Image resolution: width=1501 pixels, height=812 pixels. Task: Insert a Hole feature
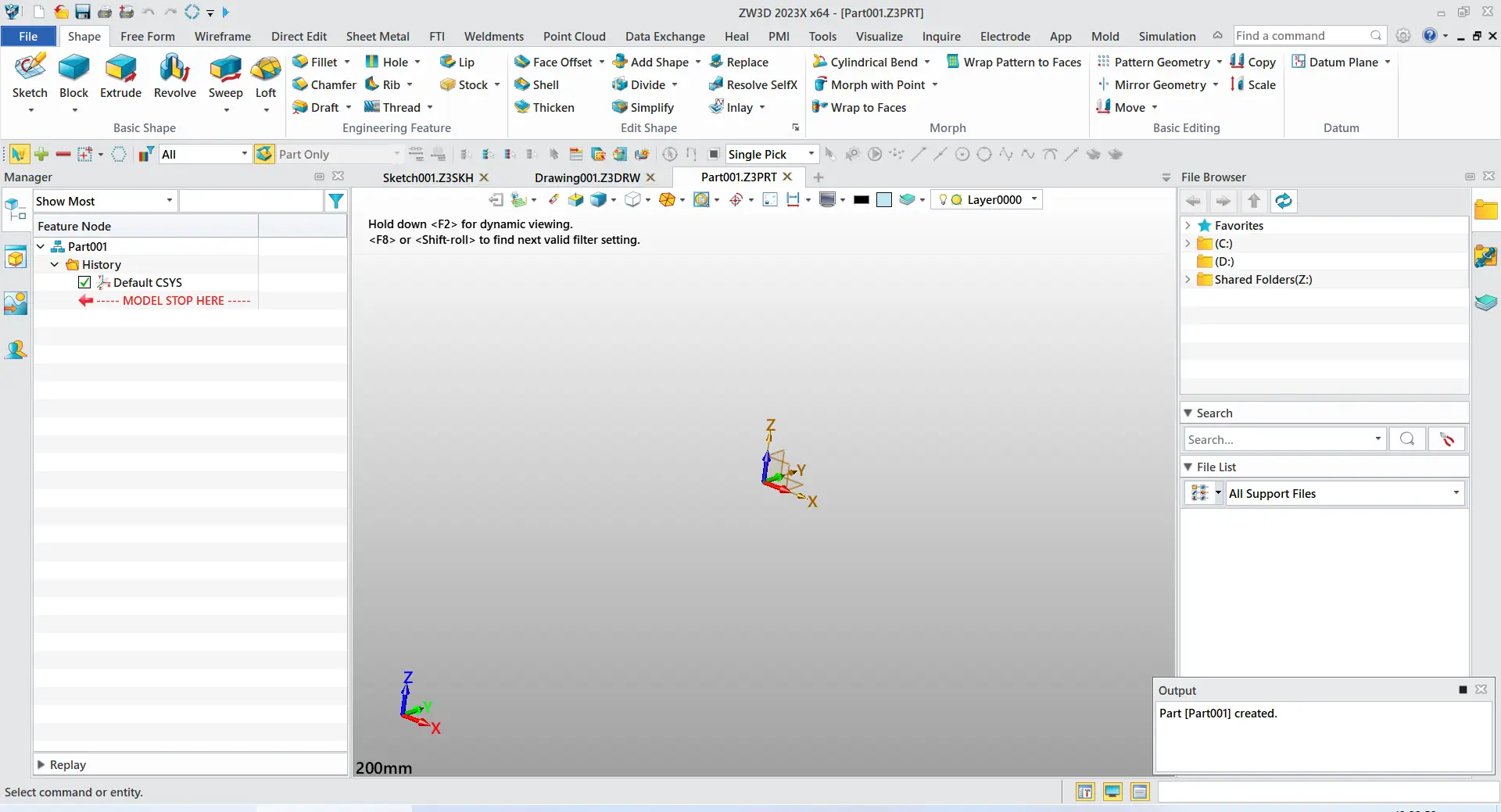(x=387, y=62)
